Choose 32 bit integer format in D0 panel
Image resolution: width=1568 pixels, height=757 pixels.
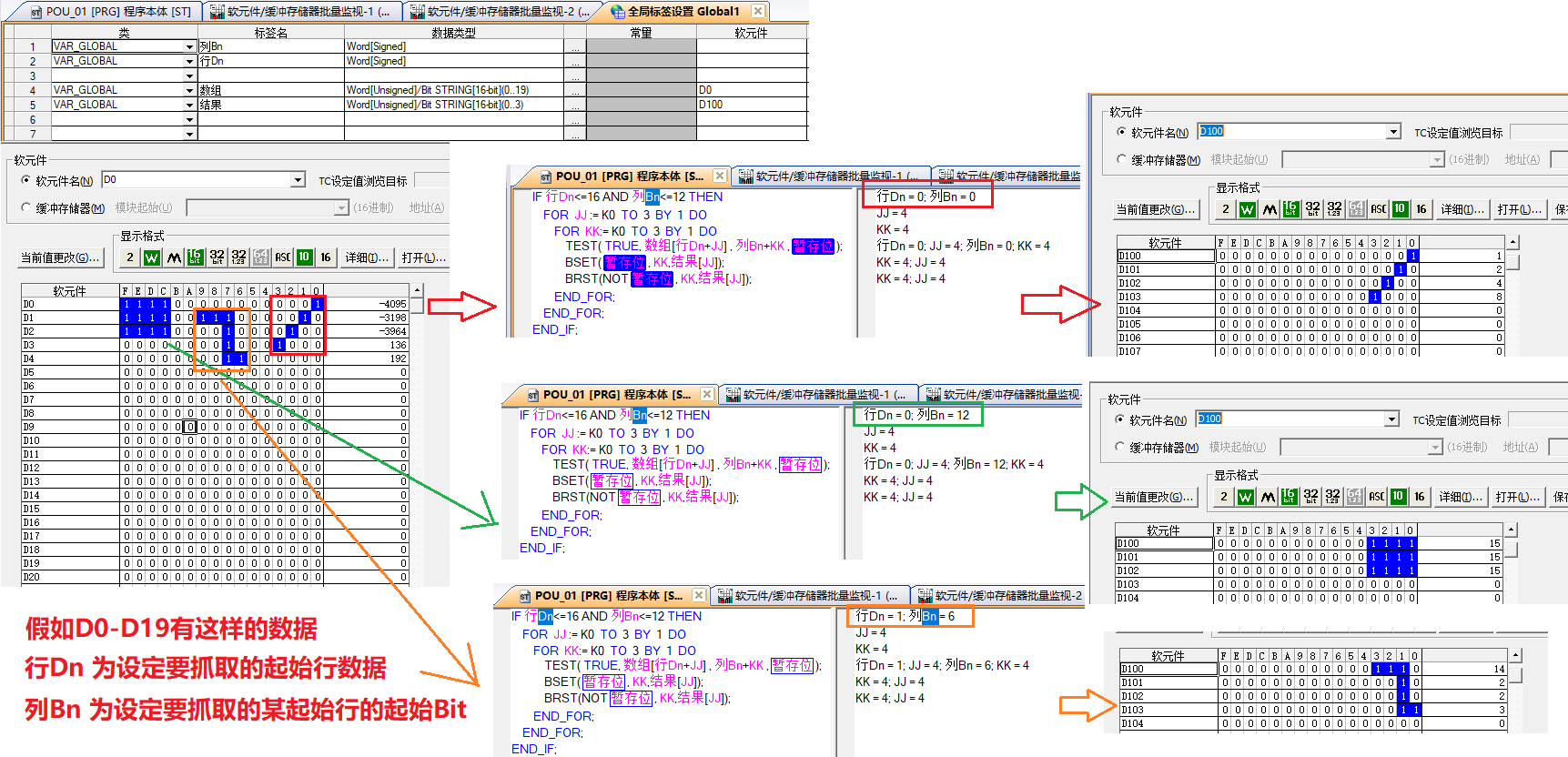[217, 257]
